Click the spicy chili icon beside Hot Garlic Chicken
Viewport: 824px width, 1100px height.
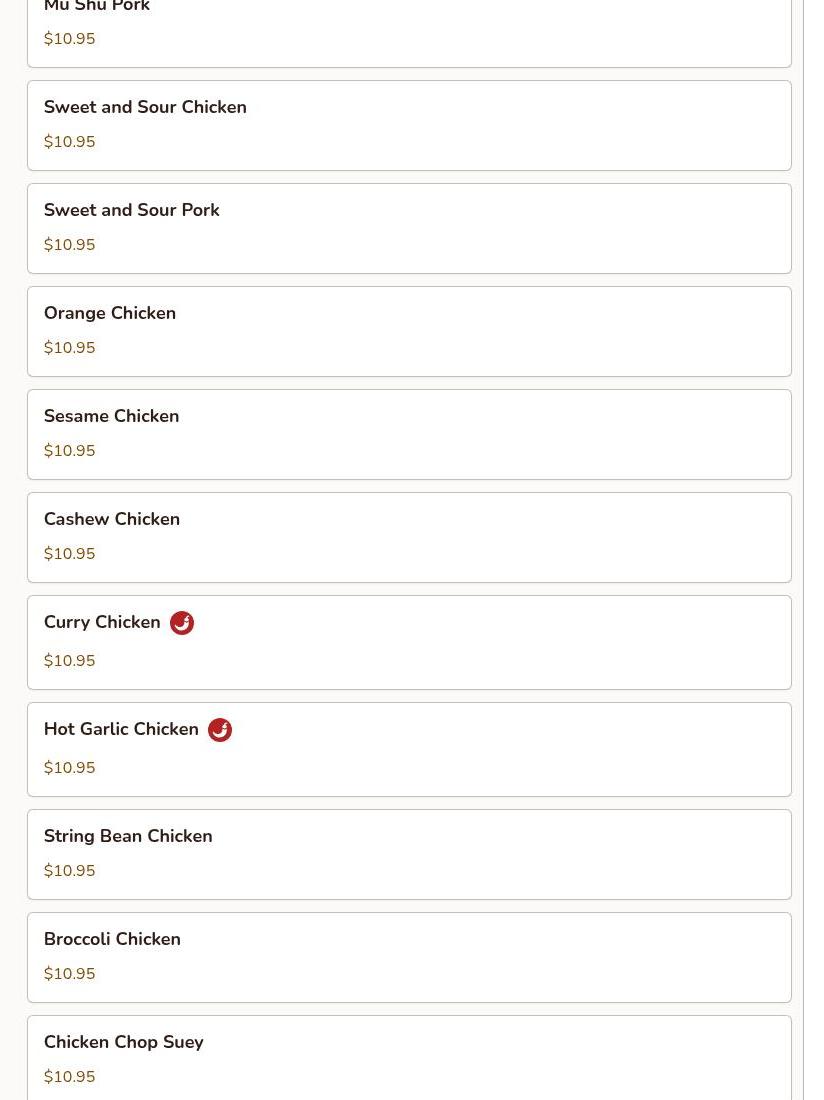[219, 730]
